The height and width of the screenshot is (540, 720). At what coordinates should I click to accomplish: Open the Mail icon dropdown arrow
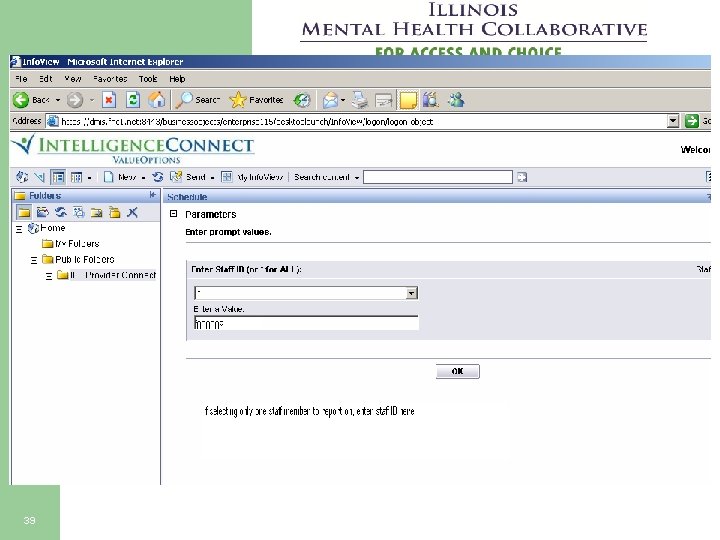(343, 100)
